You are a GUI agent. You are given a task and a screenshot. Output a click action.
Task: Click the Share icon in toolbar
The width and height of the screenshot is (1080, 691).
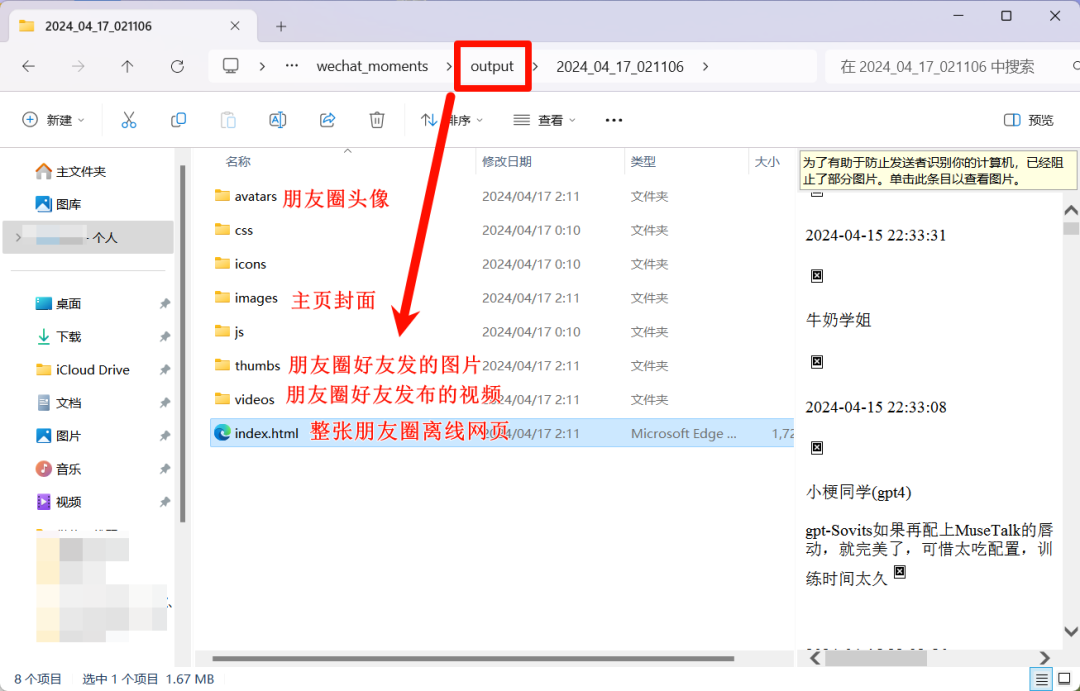pos(327,120)
